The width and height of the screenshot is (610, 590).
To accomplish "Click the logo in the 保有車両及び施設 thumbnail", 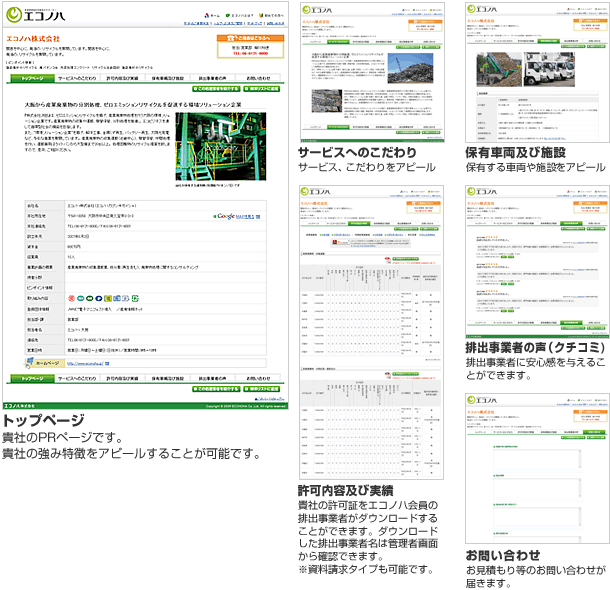I will [x=482, y=9].
